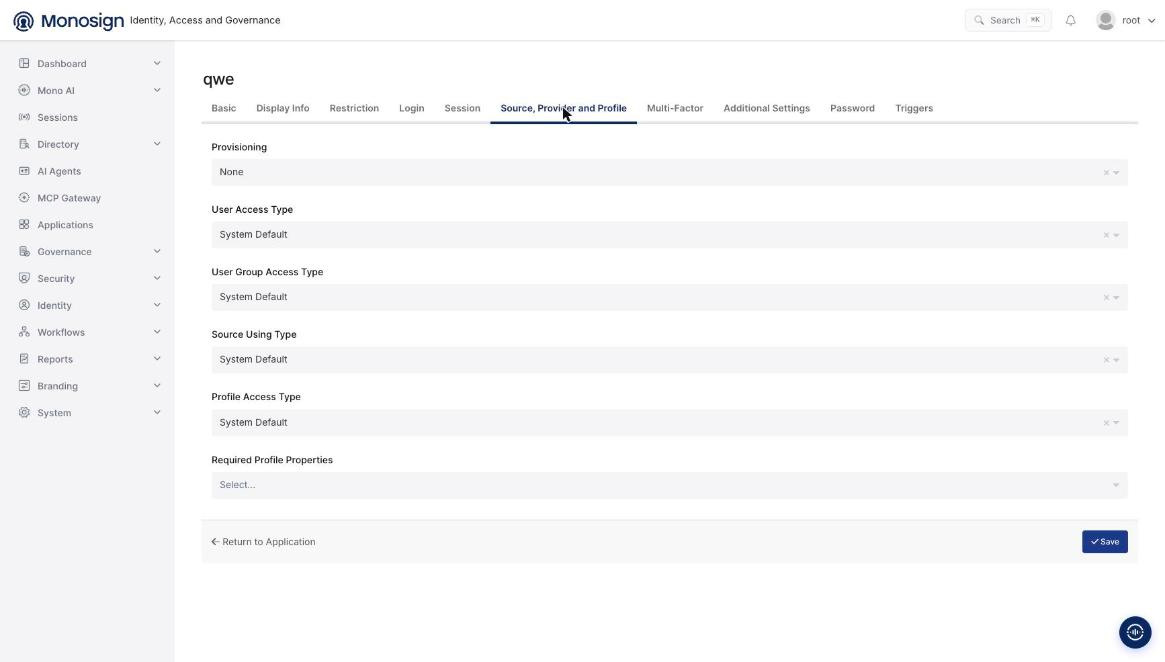The width and height of the screenshot is (1165, 662).
Task: Open the Additional Settings tab
Action: coord(766,108)
